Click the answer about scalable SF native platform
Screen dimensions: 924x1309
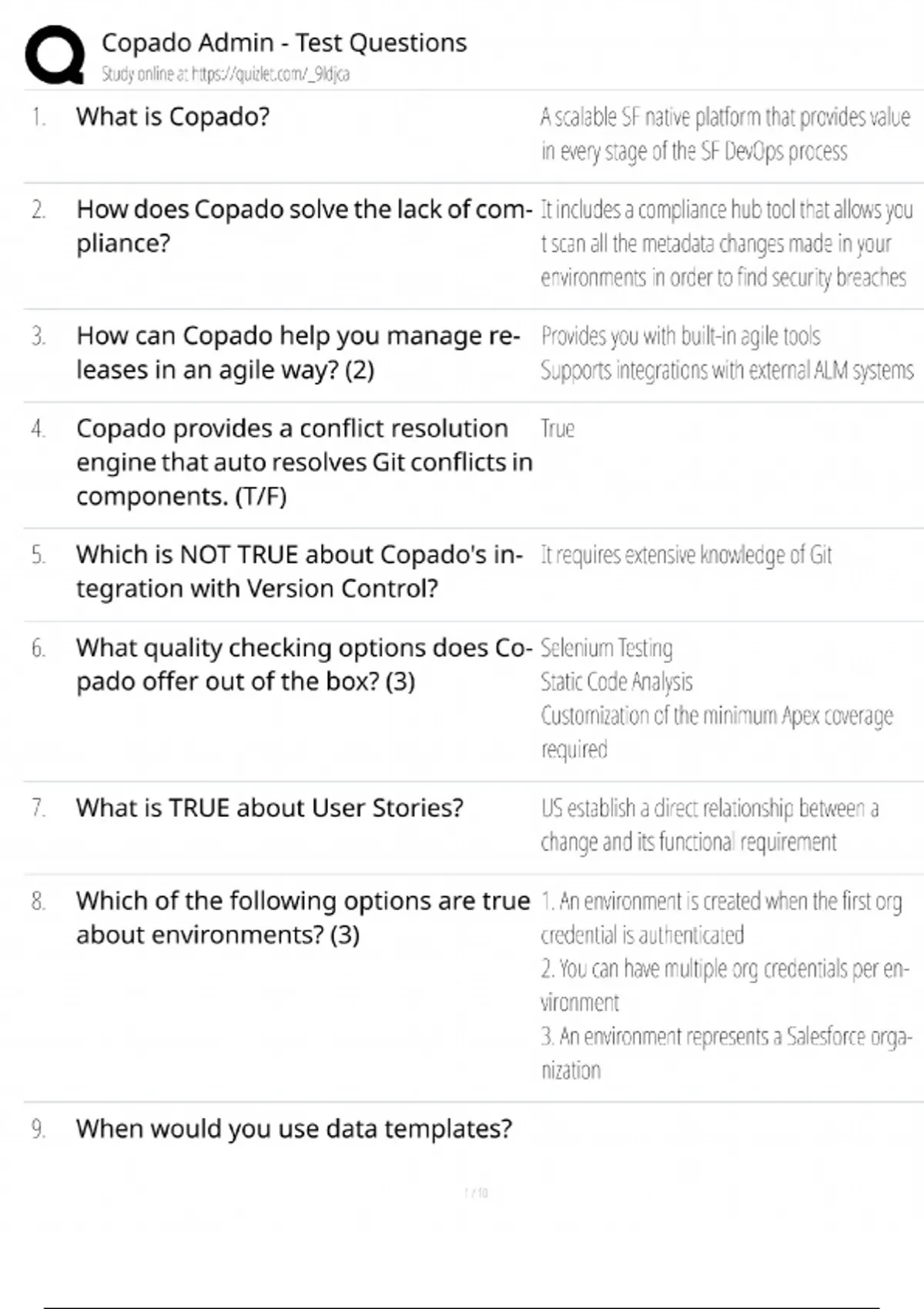[x=725, y=134]
